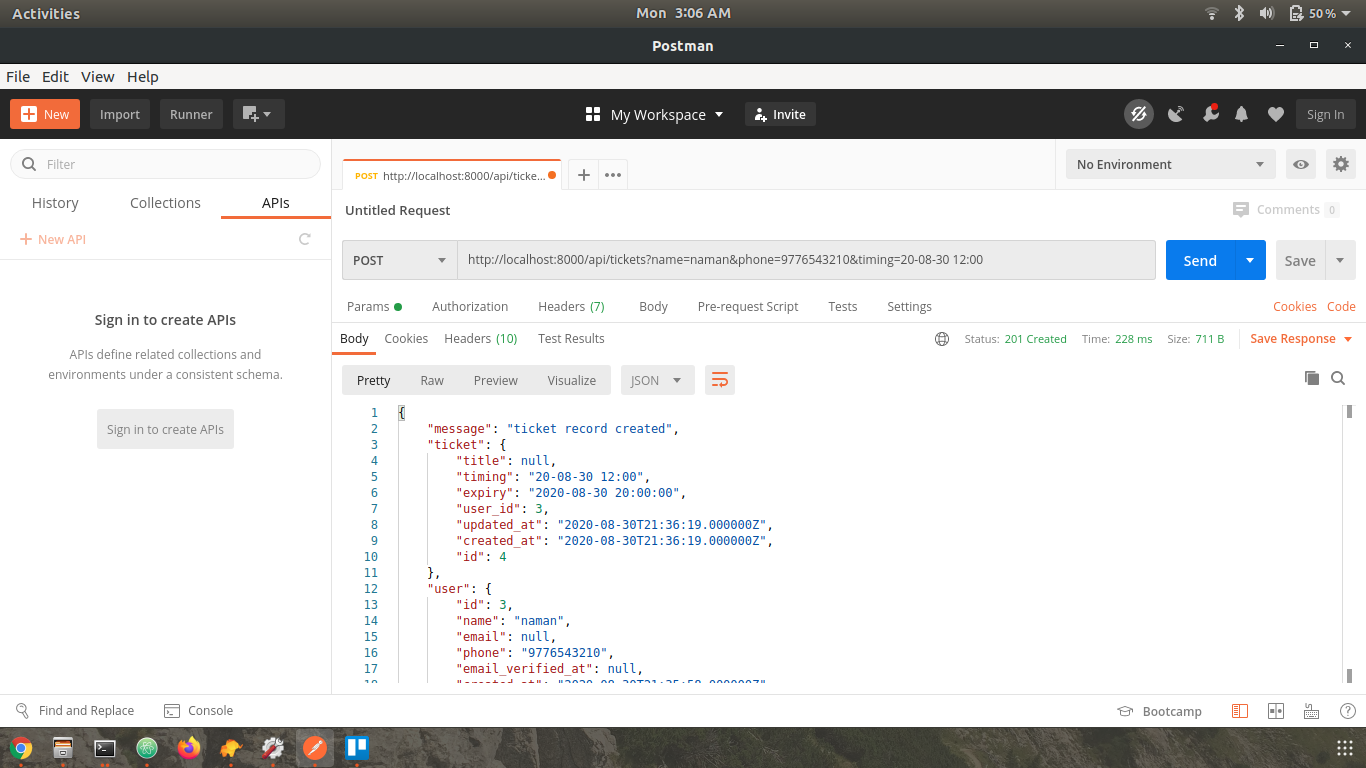Open the View menu
The image size is (1366, 768).
point(97,76)
